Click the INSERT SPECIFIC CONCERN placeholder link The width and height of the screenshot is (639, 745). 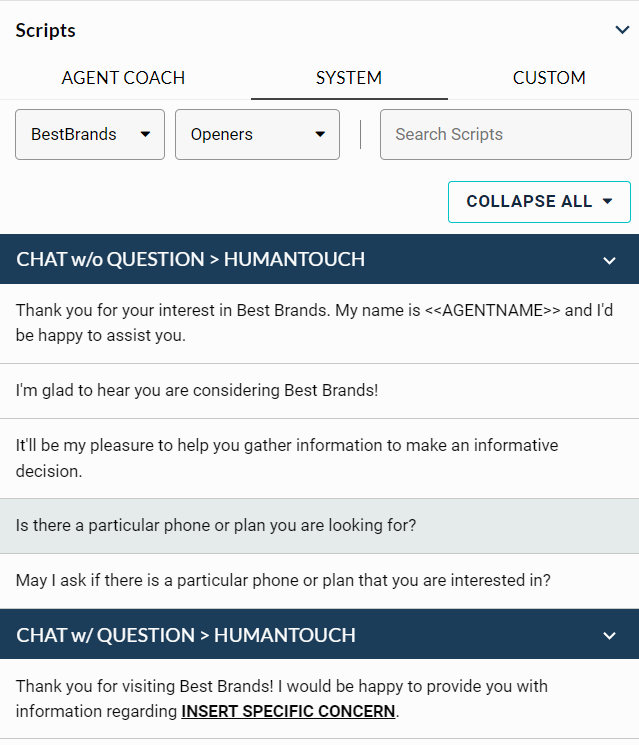pos(288,713)
